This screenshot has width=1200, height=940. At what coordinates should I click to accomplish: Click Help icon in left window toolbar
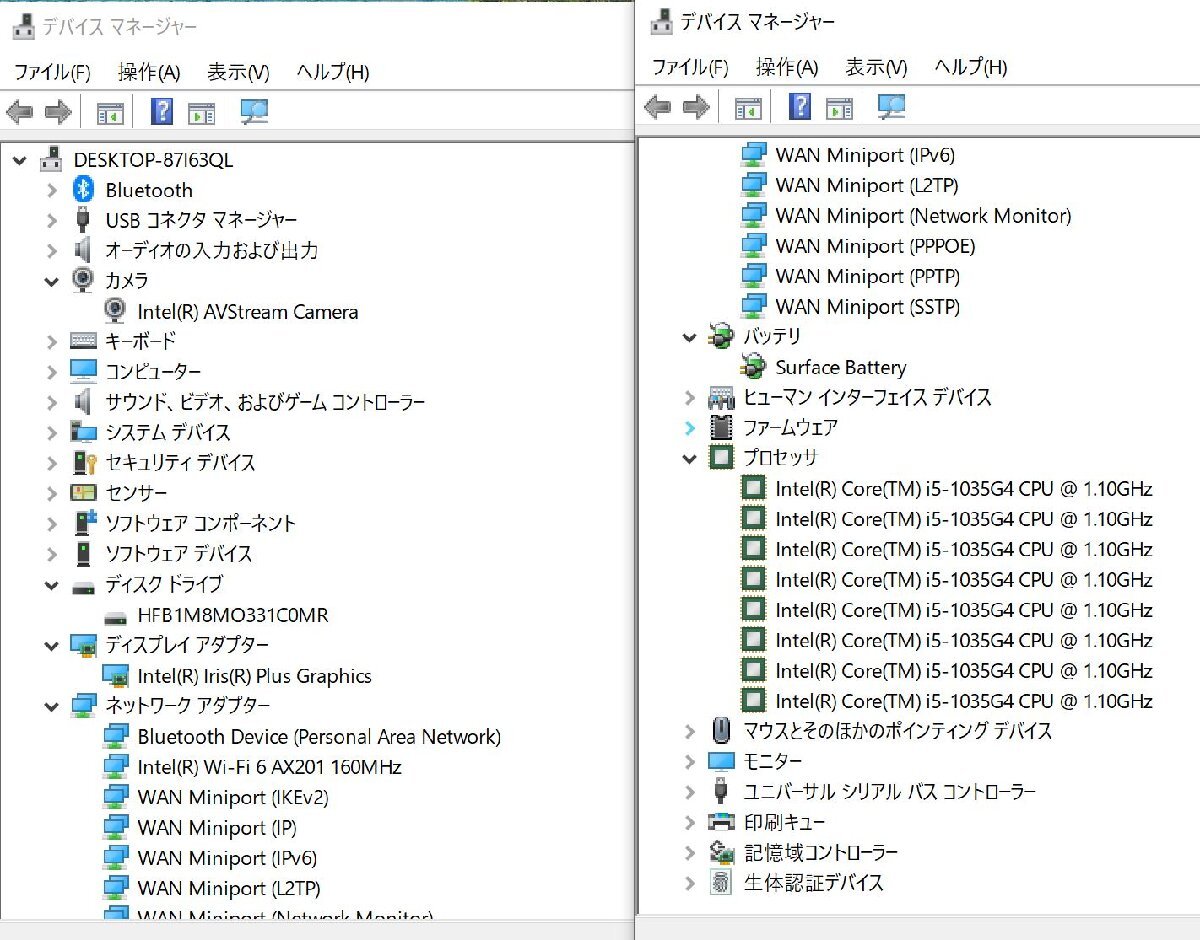pos(162,111)
